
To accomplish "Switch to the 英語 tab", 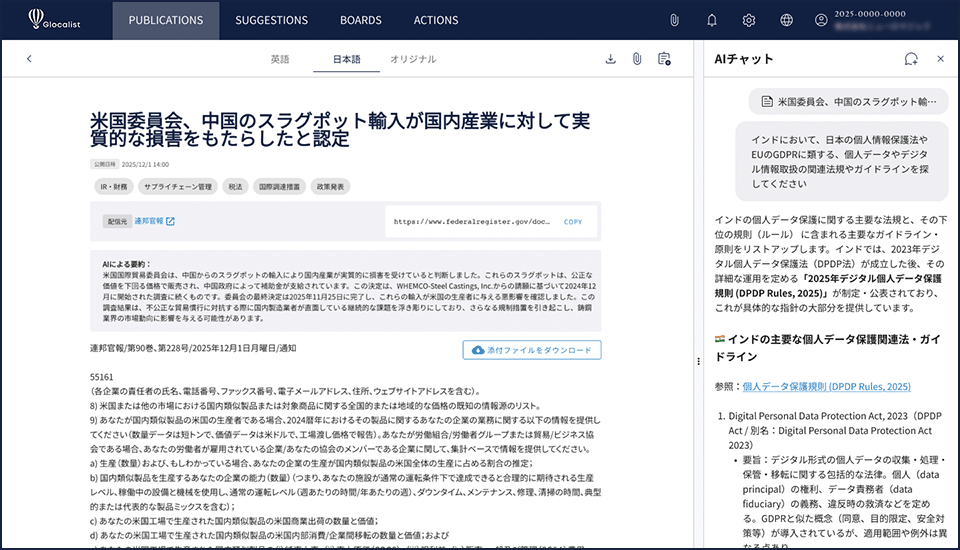I will point(280,59).
